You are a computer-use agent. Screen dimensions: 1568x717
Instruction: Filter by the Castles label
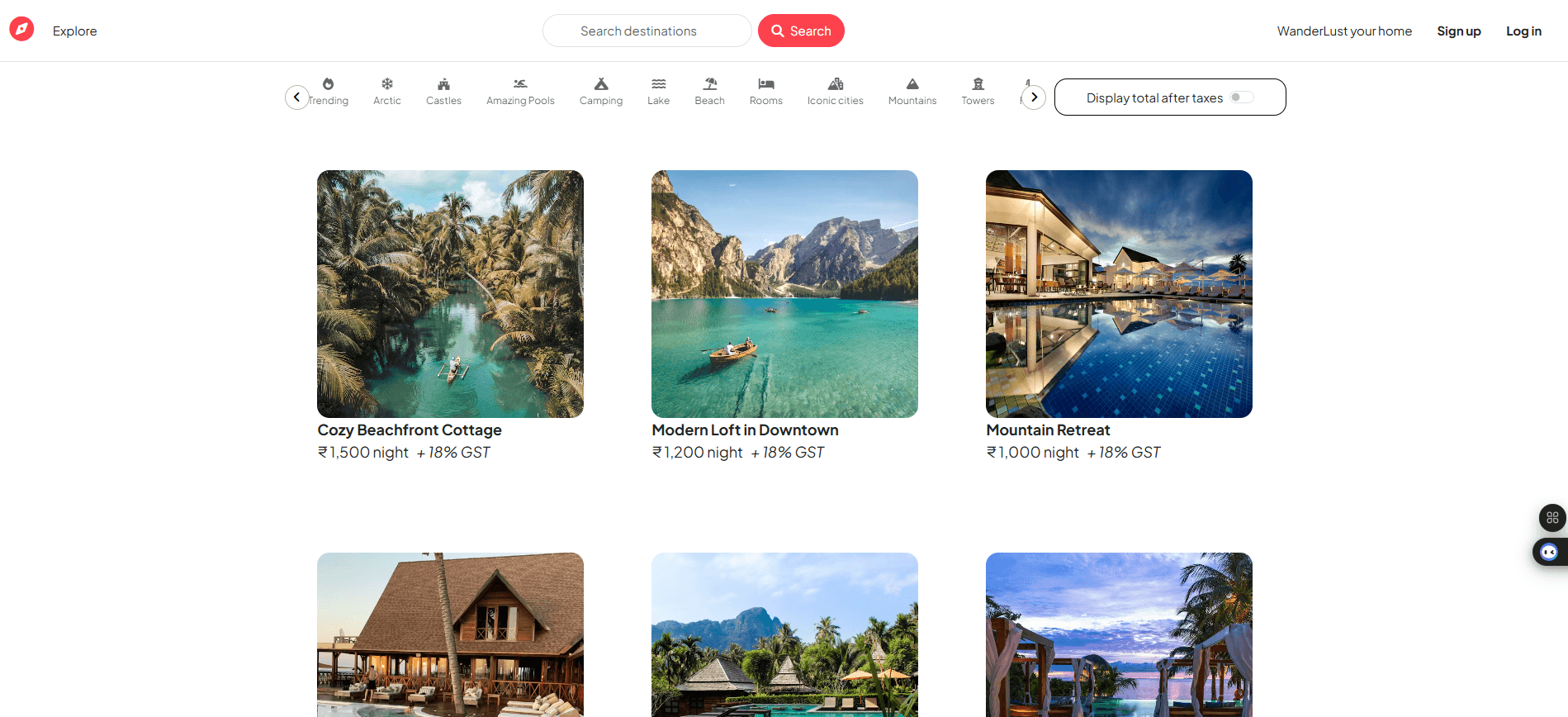coord(443,101)
